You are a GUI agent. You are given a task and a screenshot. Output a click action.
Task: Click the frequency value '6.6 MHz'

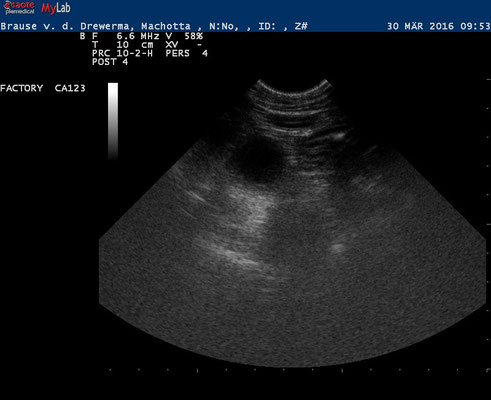[138, 36]
